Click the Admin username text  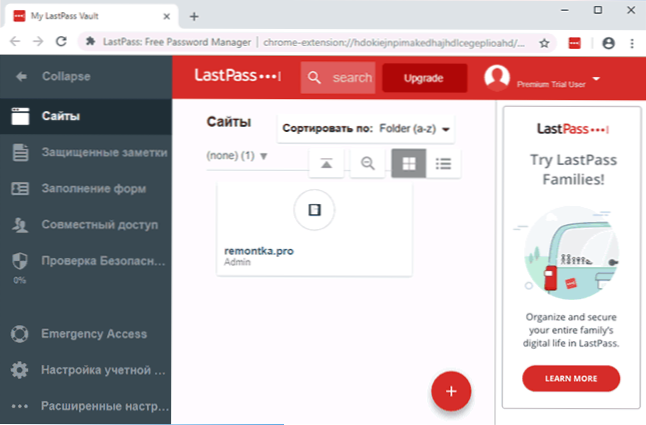pos(237,262)
